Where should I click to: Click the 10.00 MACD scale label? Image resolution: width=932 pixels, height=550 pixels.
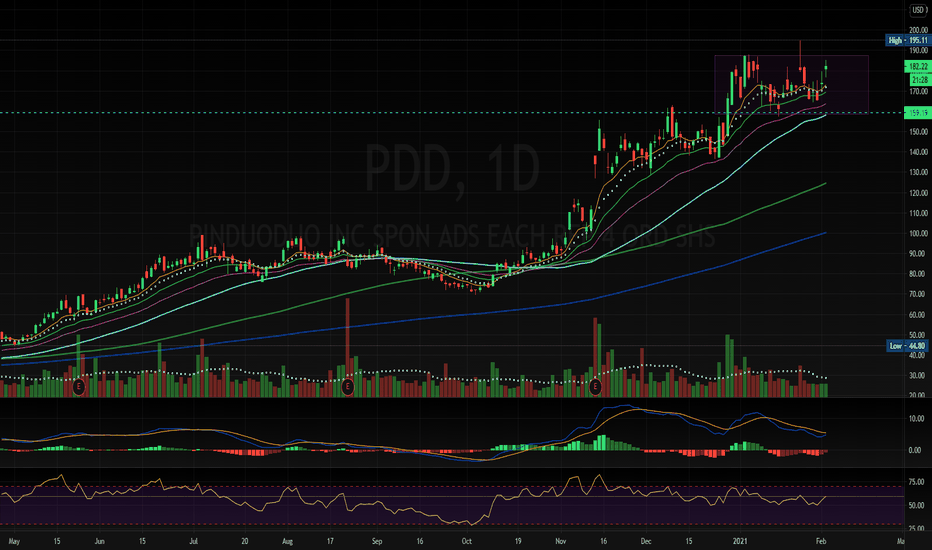pyautogui.click(x=916, y=419)
